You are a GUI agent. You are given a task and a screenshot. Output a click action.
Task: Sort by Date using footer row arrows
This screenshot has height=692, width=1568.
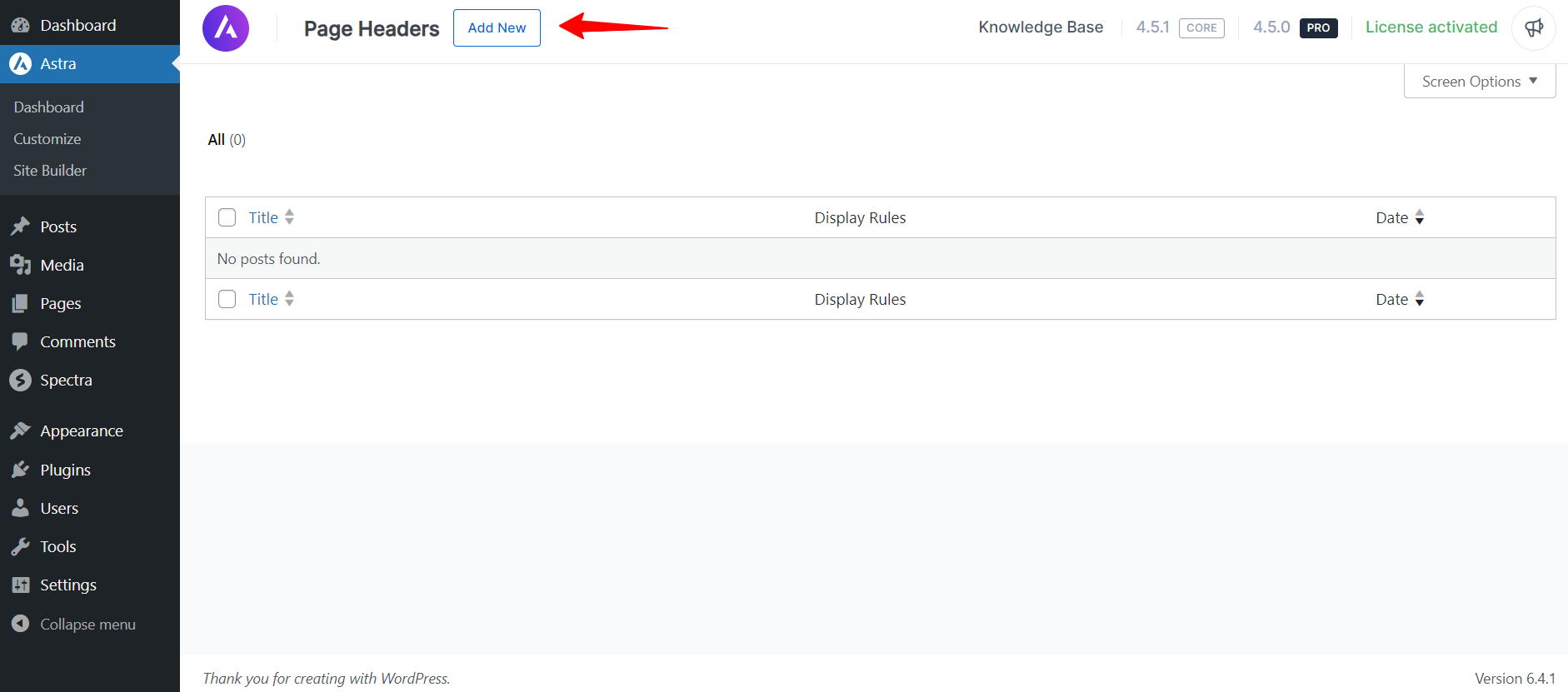[1420, 299]
